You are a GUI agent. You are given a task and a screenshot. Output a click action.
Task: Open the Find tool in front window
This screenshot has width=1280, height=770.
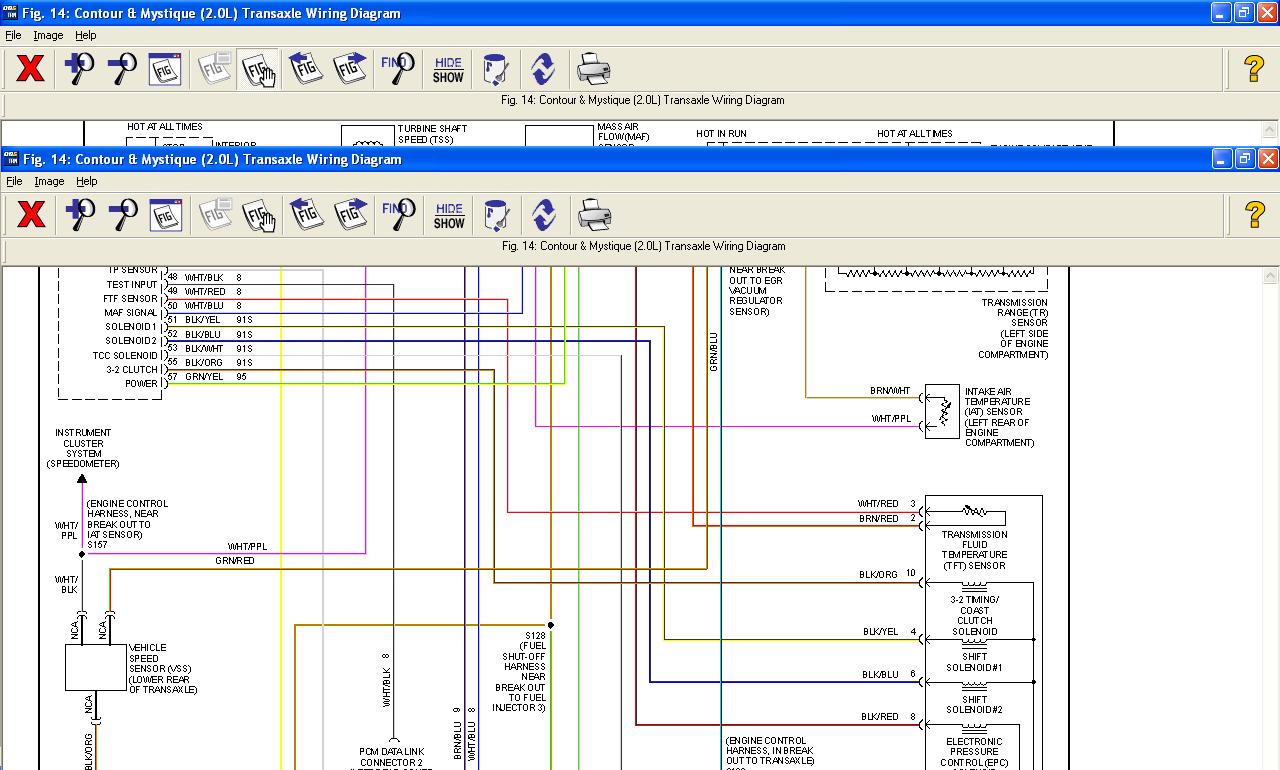398,215
